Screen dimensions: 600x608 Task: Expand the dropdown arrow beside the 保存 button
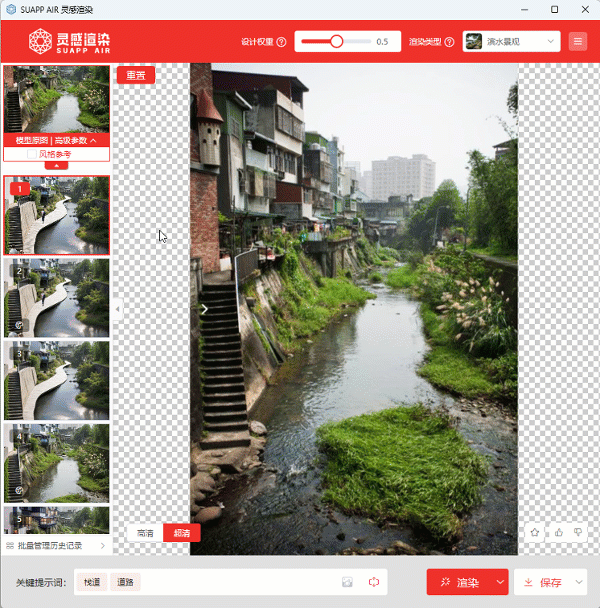click(579, 582)
